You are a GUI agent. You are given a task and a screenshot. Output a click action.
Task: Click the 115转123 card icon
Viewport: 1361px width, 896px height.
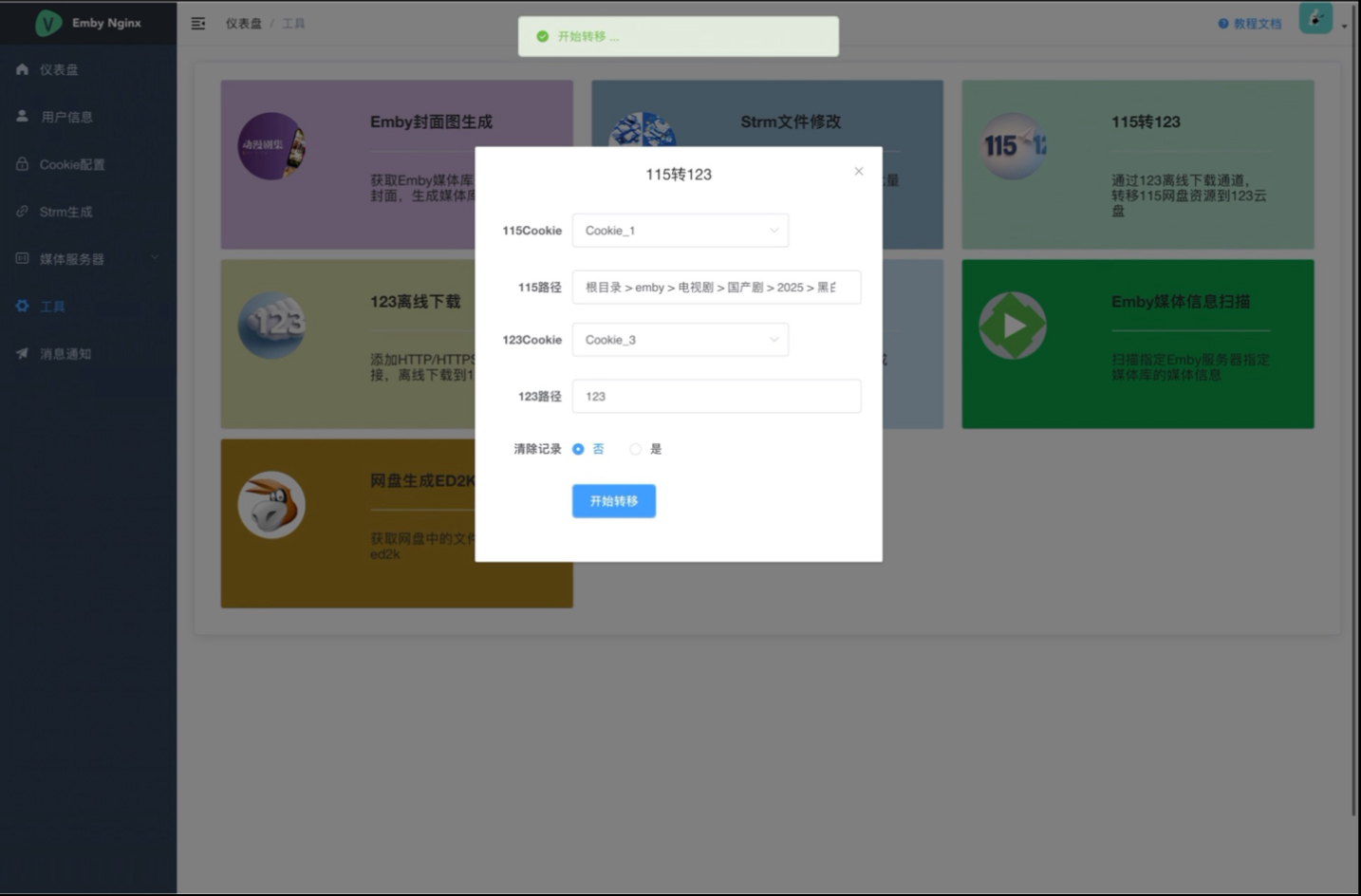pos(1013,146)
